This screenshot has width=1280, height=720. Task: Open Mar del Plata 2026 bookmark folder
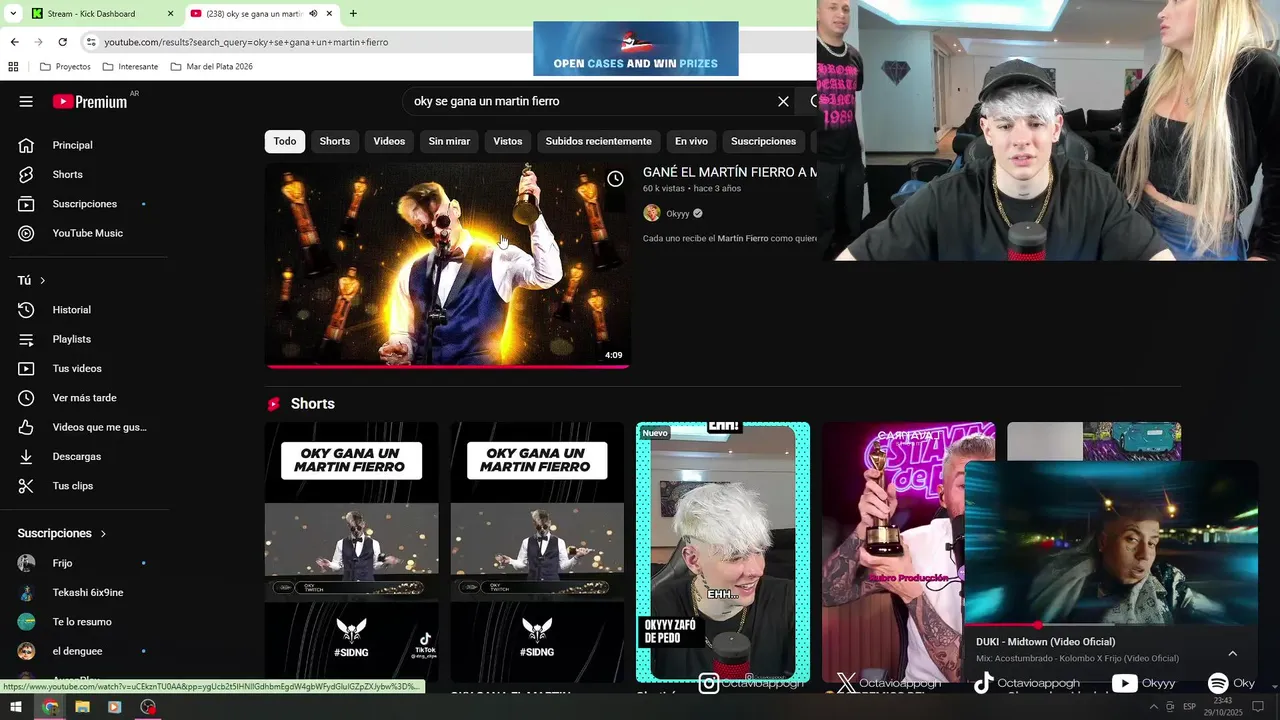tap(212, 67)
